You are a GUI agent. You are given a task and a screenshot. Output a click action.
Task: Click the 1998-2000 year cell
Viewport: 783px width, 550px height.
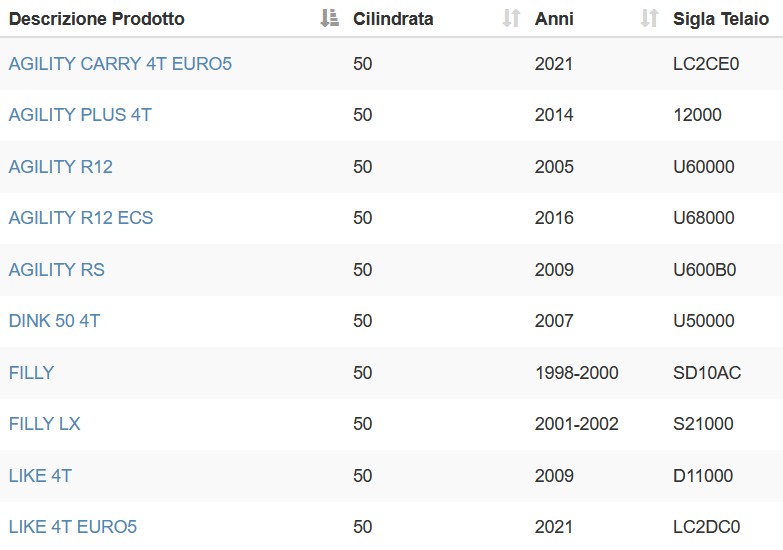(x=576, y=373)
